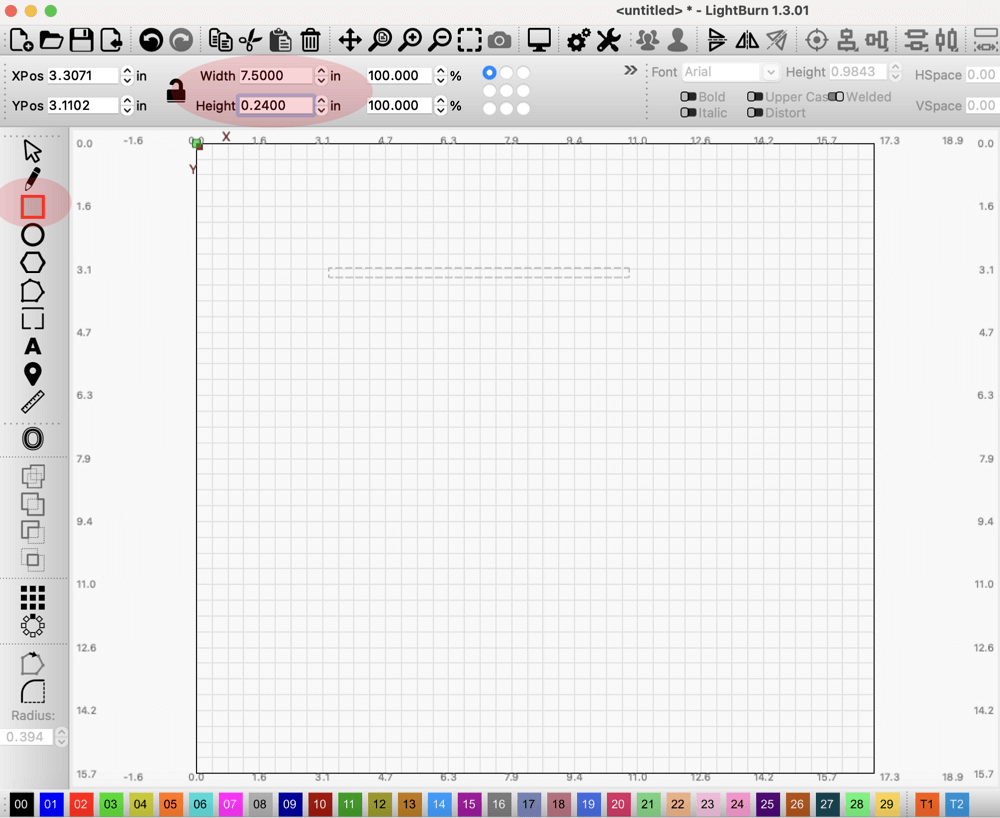The image size is (1000, 818).
Task: Pick the red 02 layer color swatch
Action: 81,804
